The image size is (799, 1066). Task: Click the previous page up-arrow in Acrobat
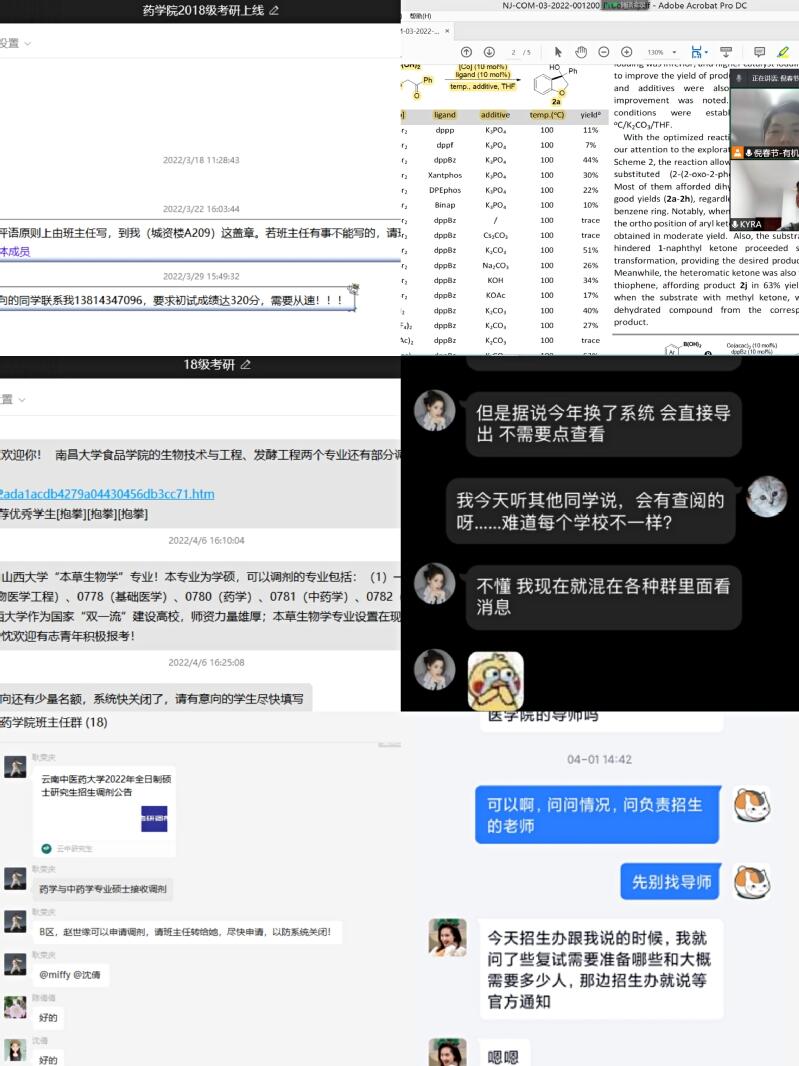click(x=466, y=52)
